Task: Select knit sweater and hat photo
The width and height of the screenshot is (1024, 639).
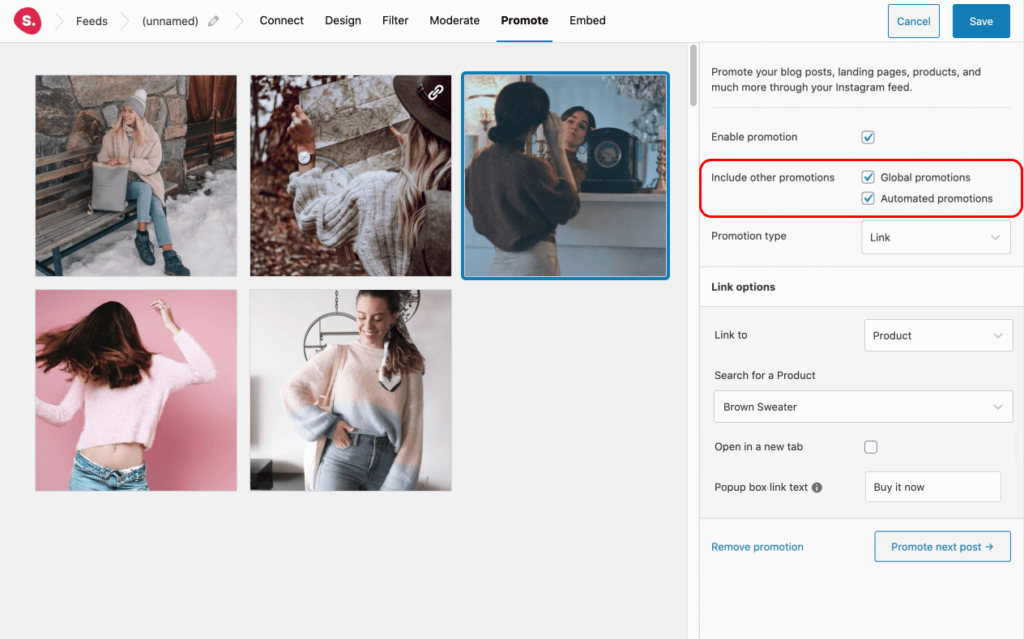Action: (351, 175)
